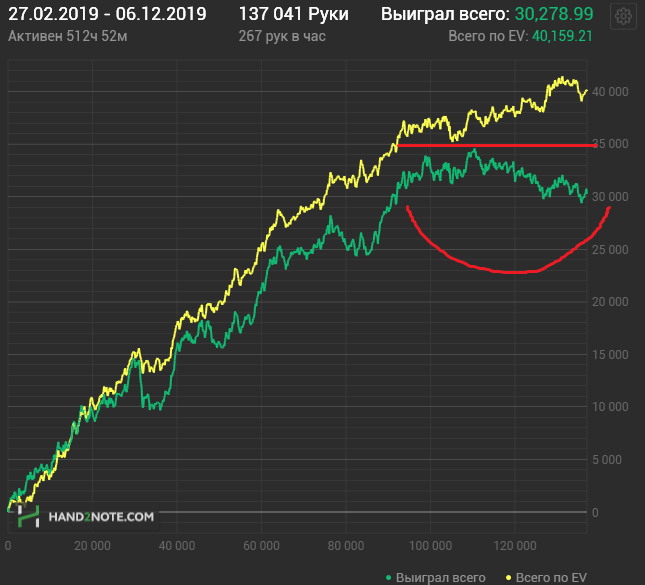The height and width of the screenshot is (585, 645).
Task: Click the 'Выиграл всего:' header label
Action: (445, 14)
